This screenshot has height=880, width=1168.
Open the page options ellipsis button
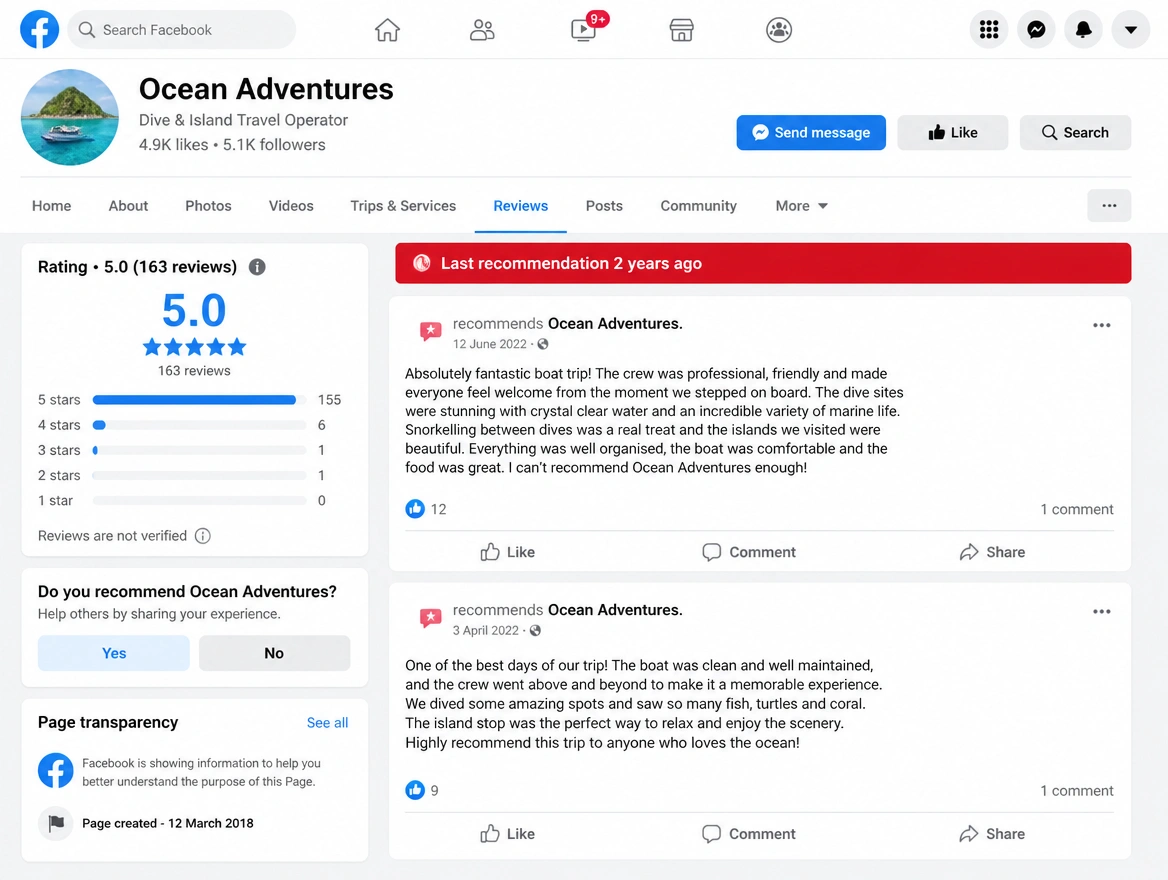click(x=1109, y=206)
